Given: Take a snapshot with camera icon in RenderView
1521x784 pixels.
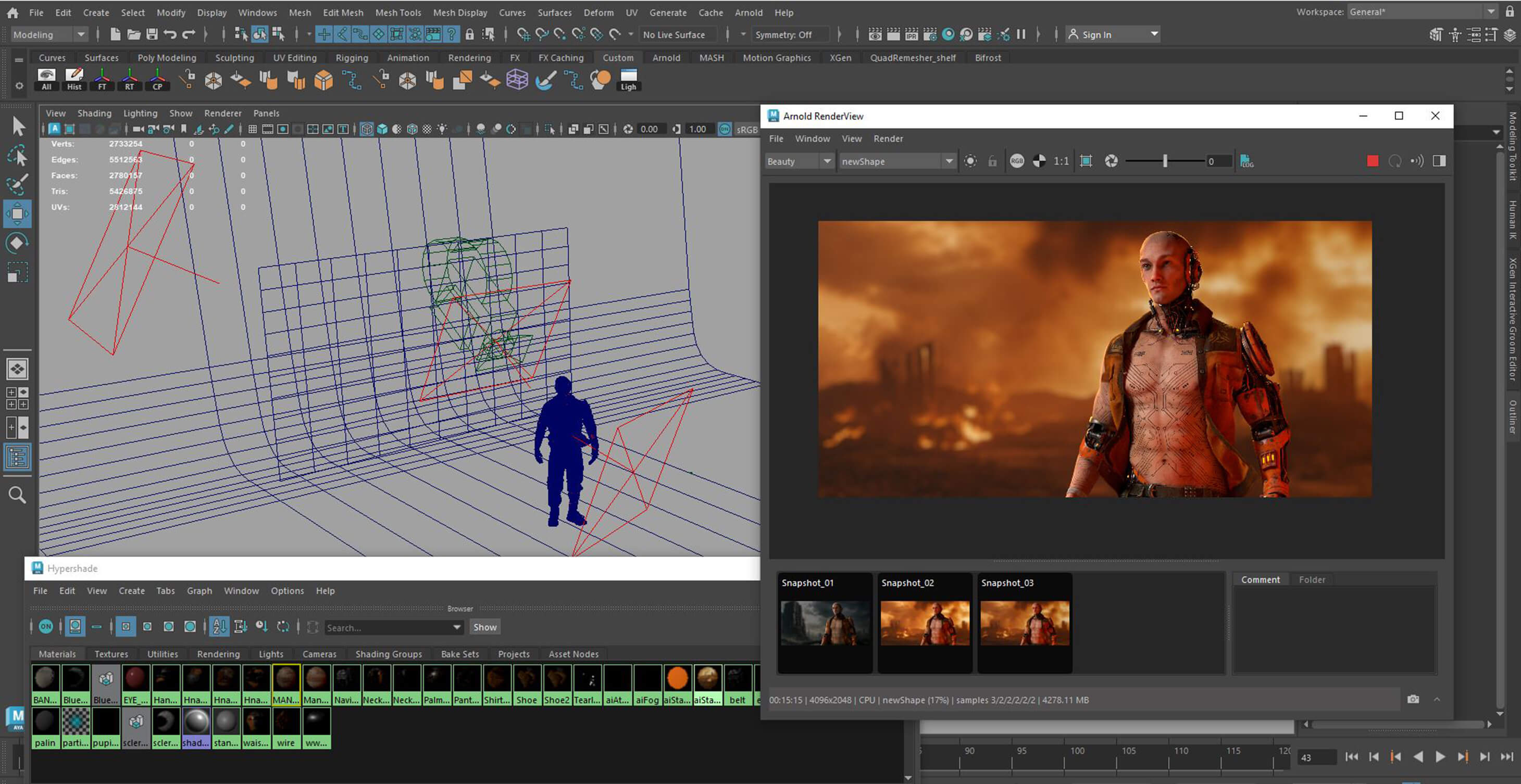Looking at the screenshot, I should pos(1413,700).
